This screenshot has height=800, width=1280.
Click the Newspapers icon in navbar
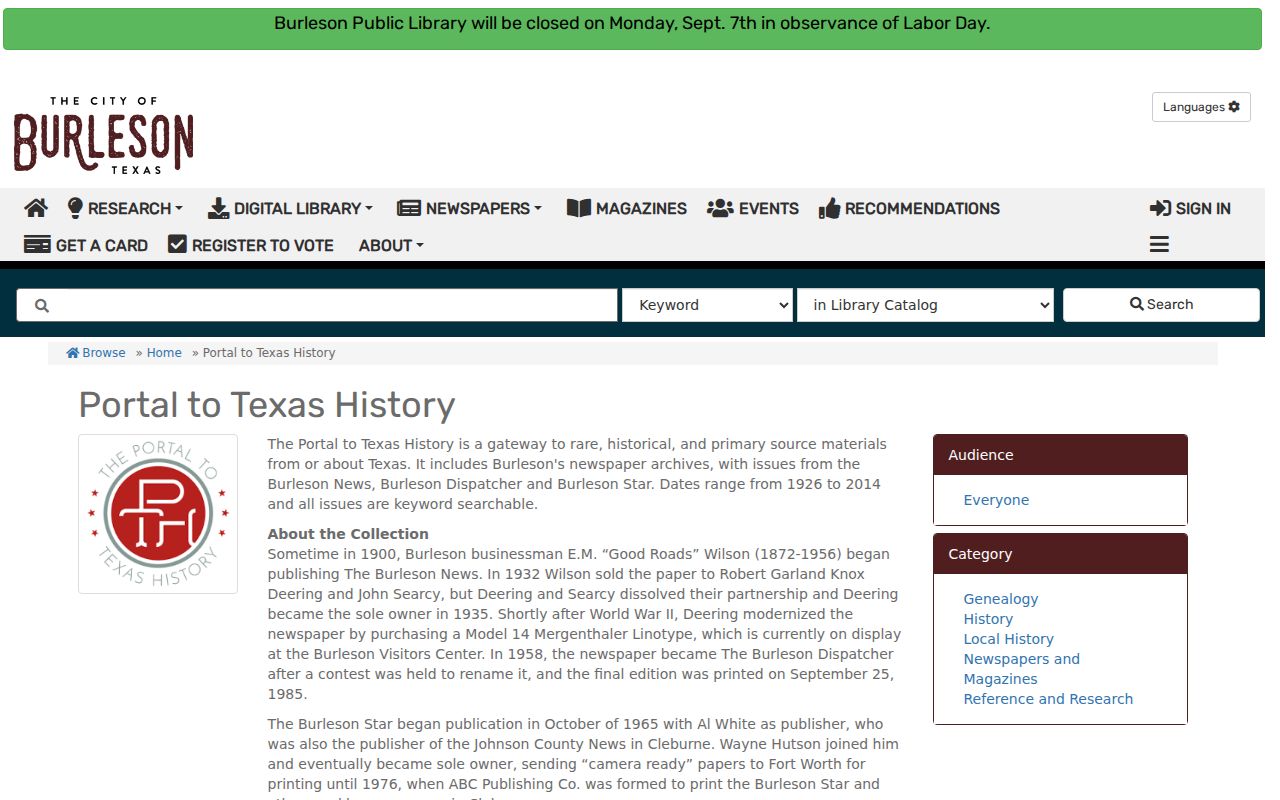click(x=408, y=208)
